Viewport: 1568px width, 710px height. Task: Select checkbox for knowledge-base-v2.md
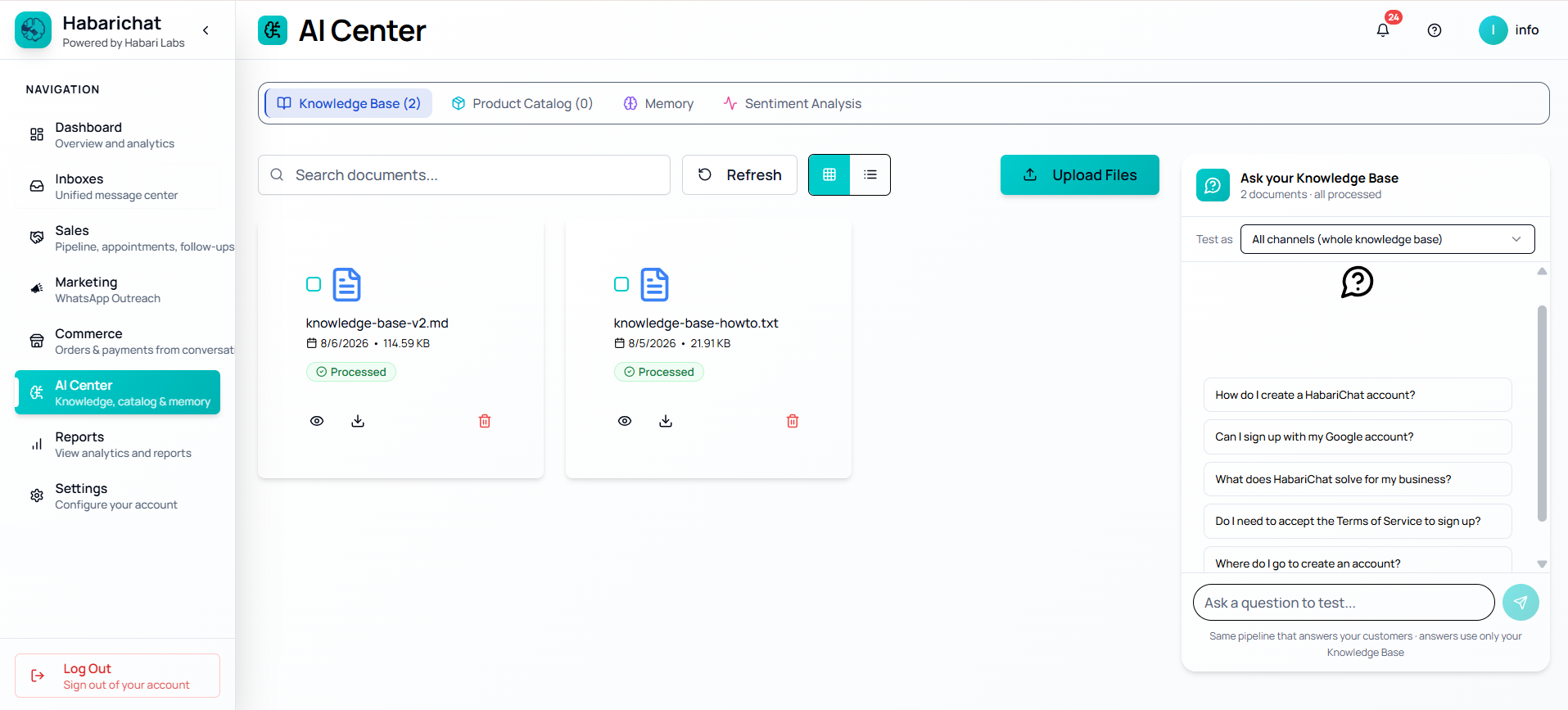pos(314,284)
